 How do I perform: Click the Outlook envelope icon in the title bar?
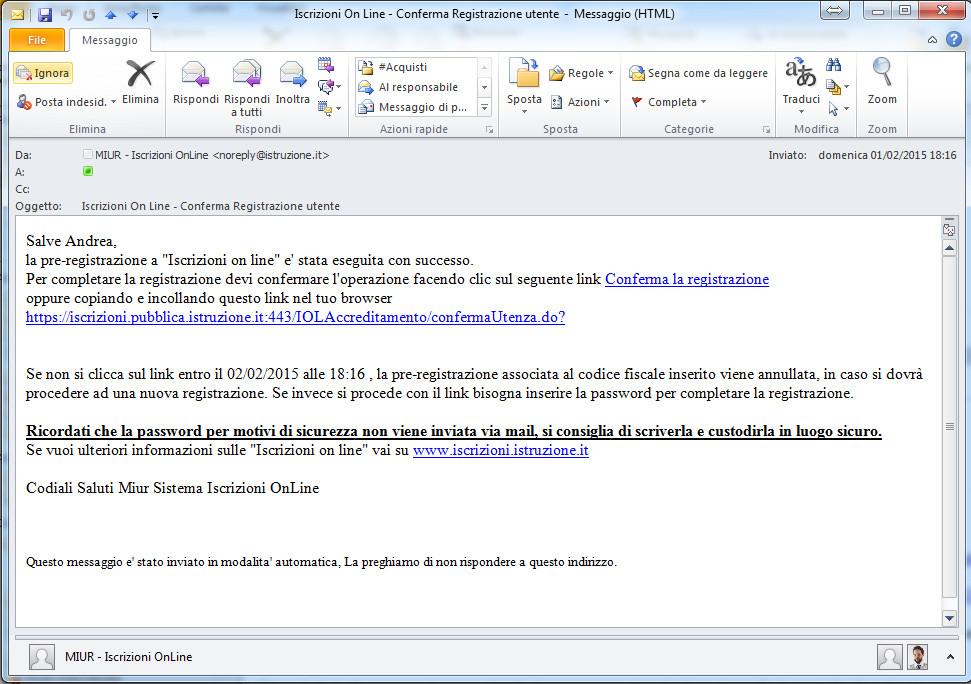(x=17, y=14)
